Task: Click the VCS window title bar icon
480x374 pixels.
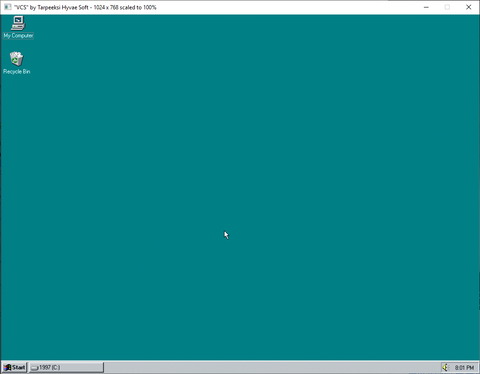Action: coord(7,7)
